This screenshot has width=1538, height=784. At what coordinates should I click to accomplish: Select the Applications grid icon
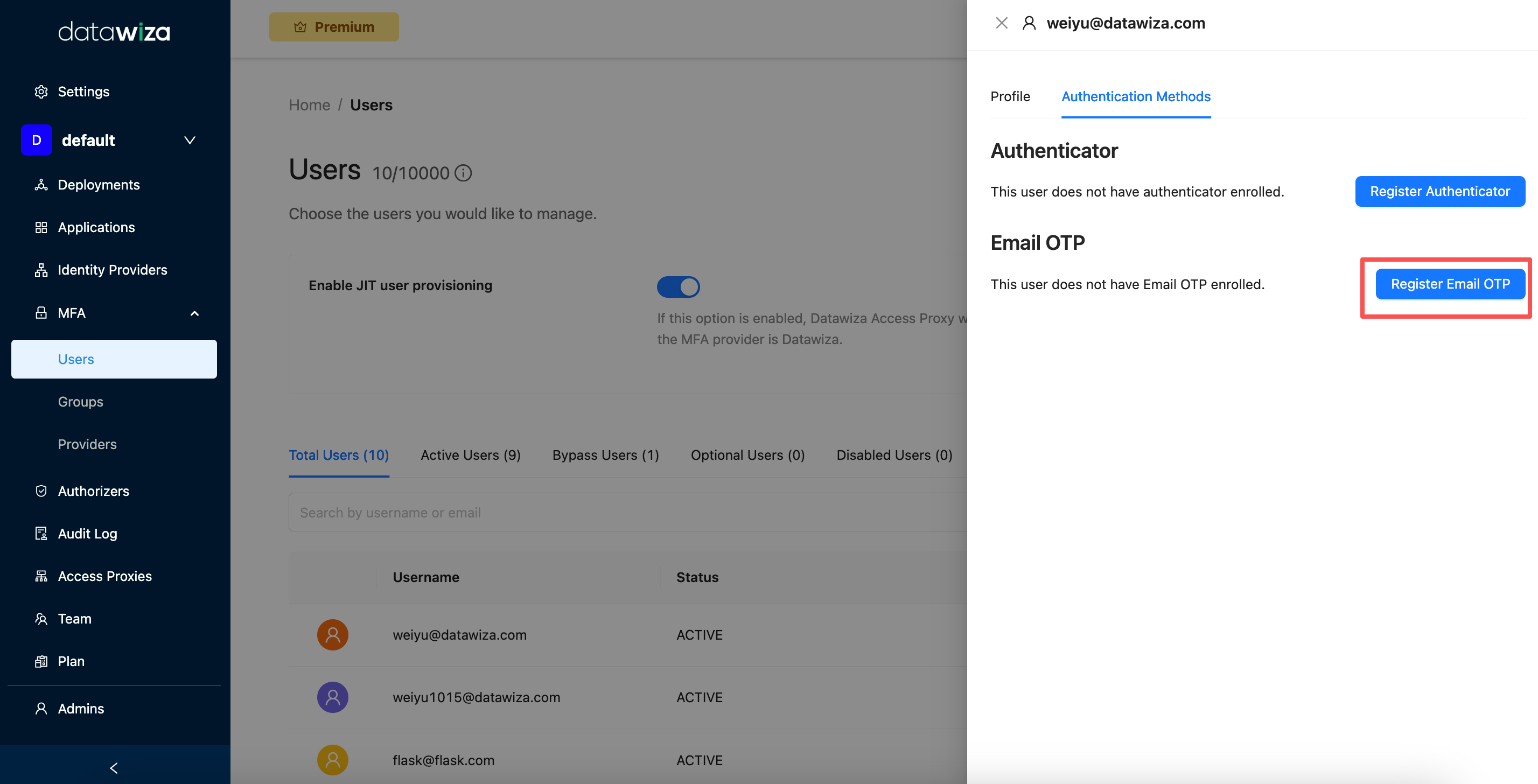40,227
